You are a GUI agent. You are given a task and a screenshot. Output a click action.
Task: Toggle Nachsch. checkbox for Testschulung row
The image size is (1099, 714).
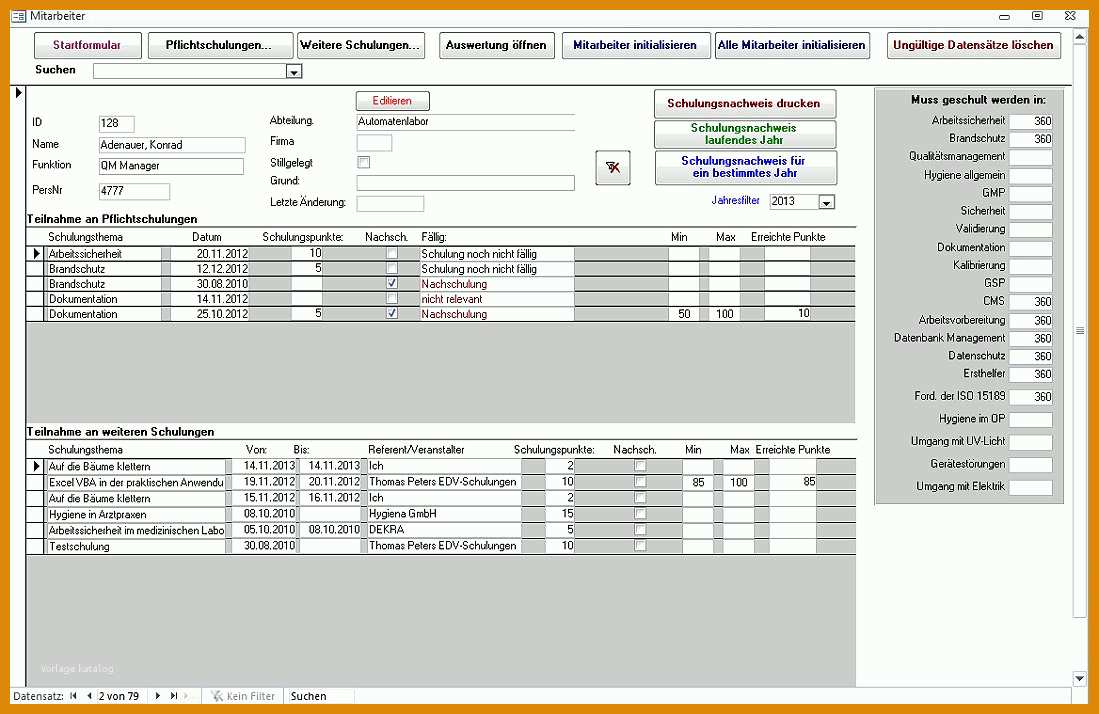pos(640,545)
